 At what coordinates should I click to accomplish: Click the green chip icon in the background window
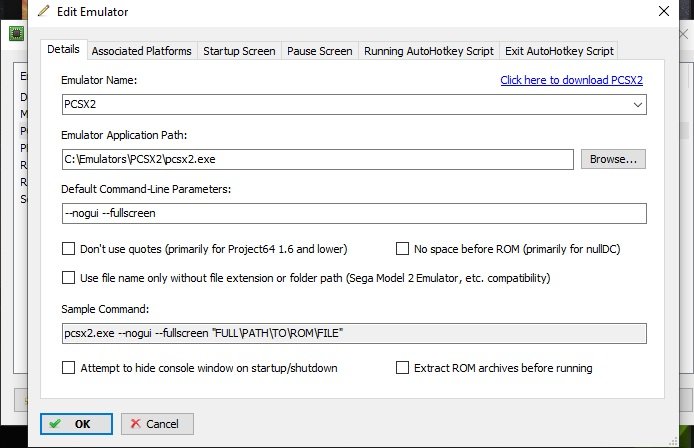click(16, 34)
